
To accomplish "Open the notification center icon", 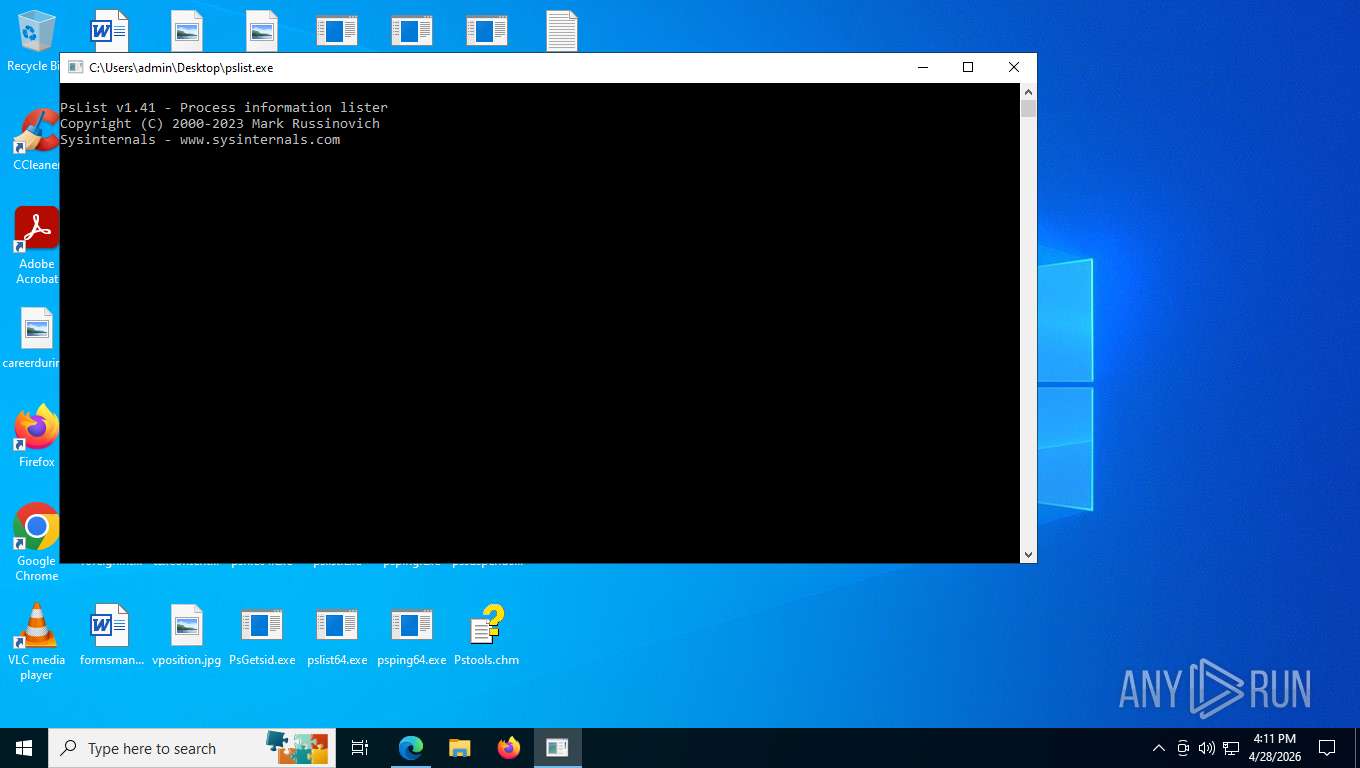I will (1327, 748).
